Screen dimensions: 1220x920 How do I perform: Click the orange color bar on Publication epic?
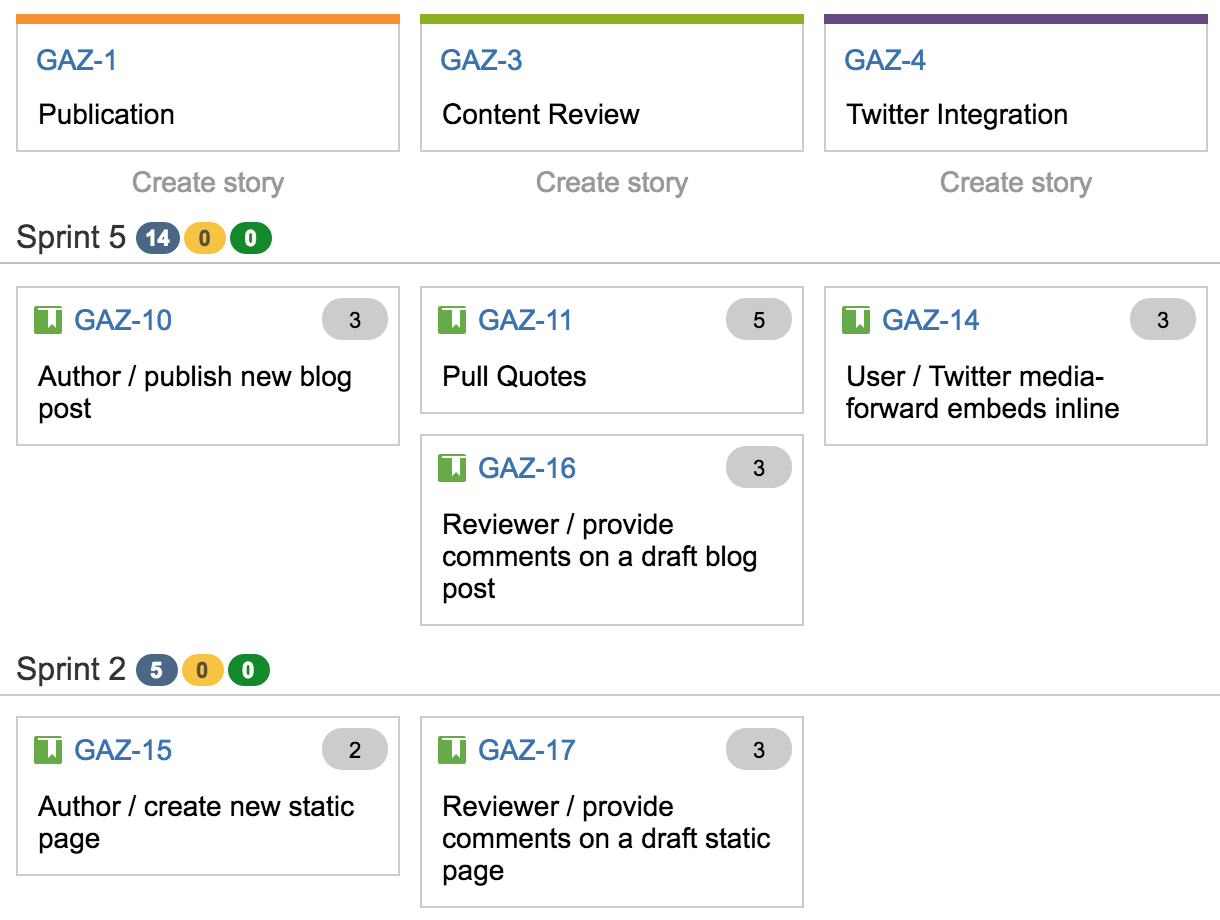coord(208,19)
